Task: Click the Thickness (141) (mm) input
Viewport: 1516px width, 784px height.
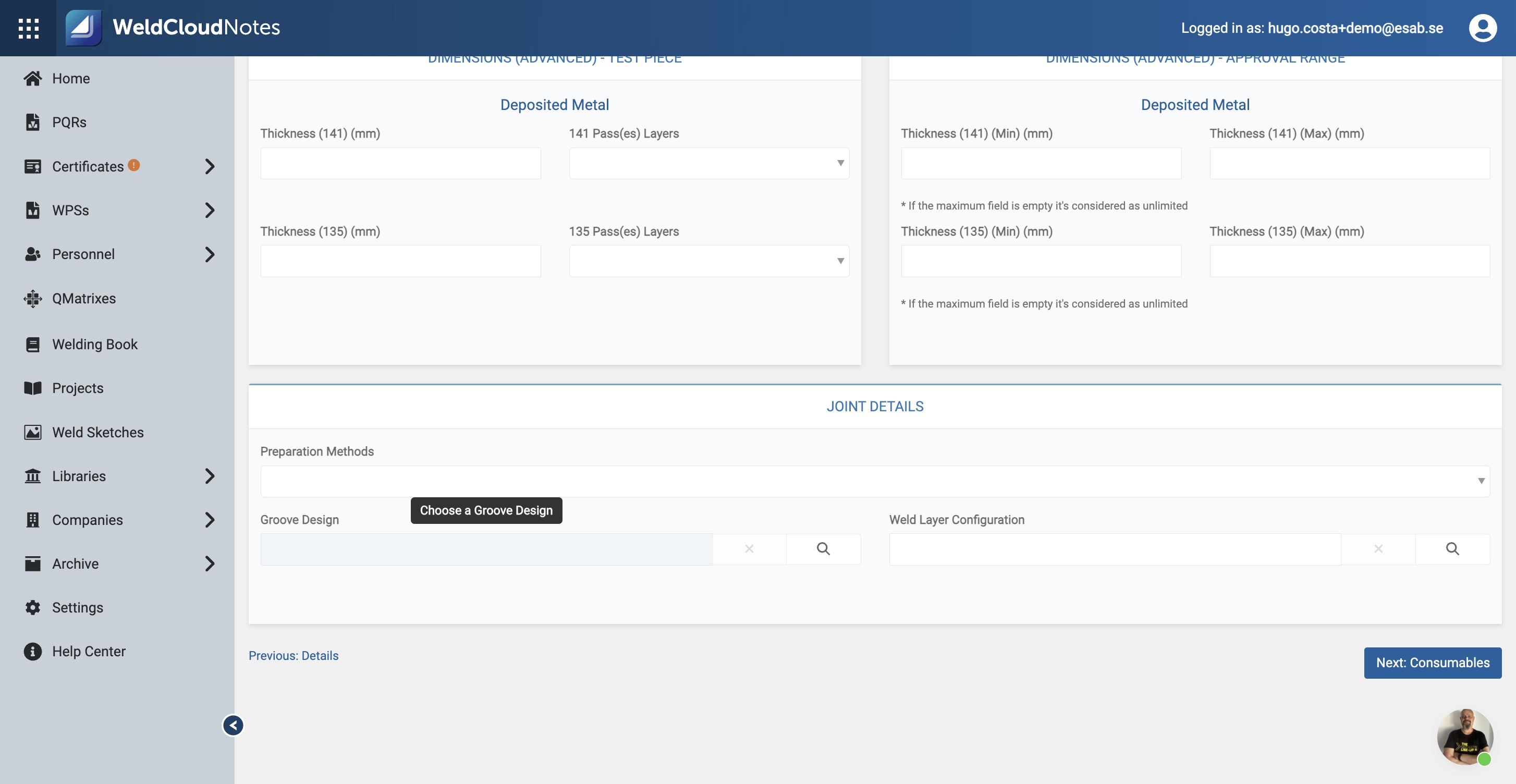Action: point(400,163)
